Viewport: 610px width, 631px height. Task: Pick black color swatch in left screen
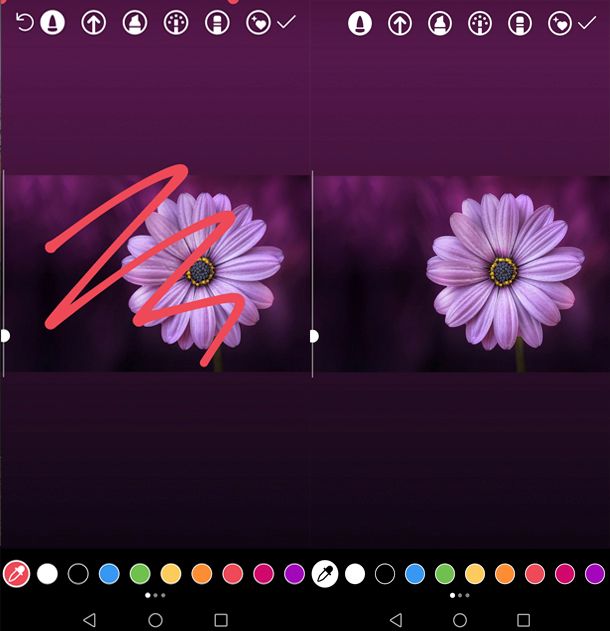(78, 574)
